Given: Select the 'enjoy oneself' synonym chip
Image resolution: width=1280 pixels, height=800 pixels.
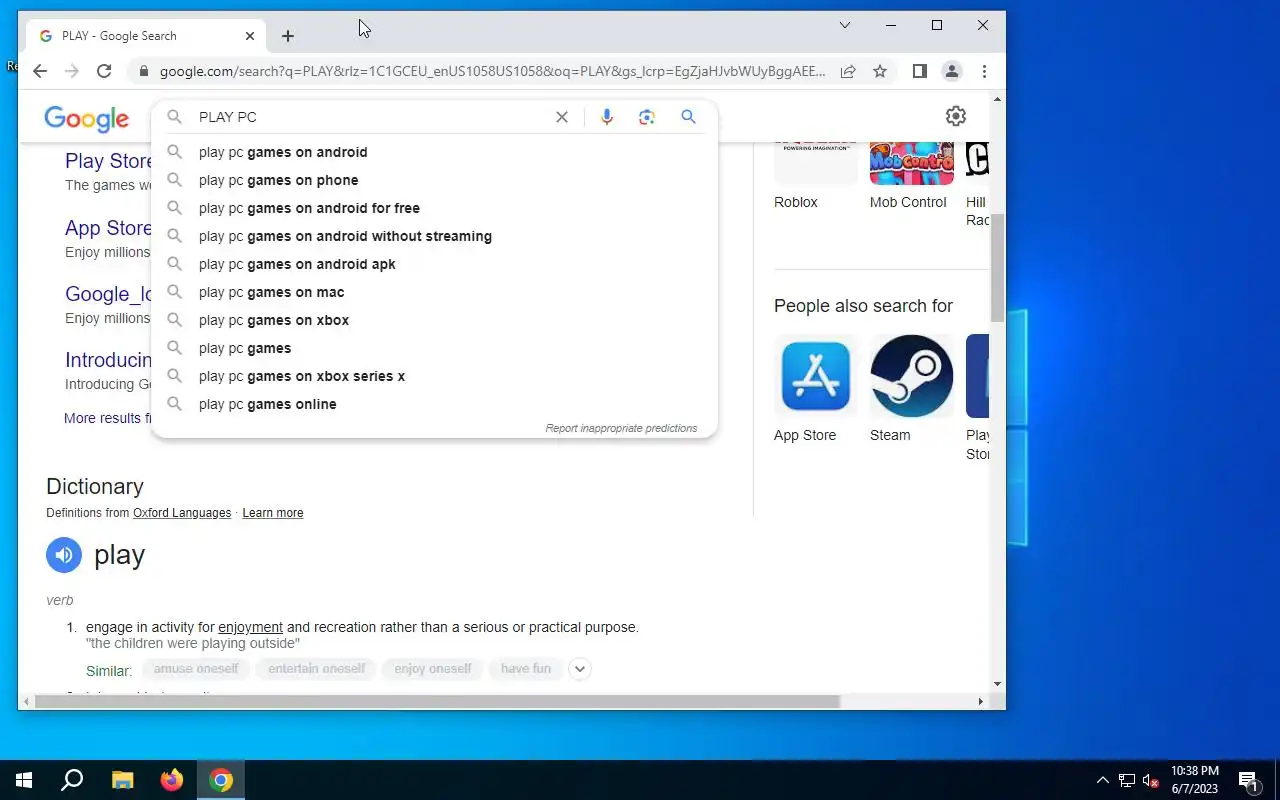Looking at the screenshot, I should point(432,669).
